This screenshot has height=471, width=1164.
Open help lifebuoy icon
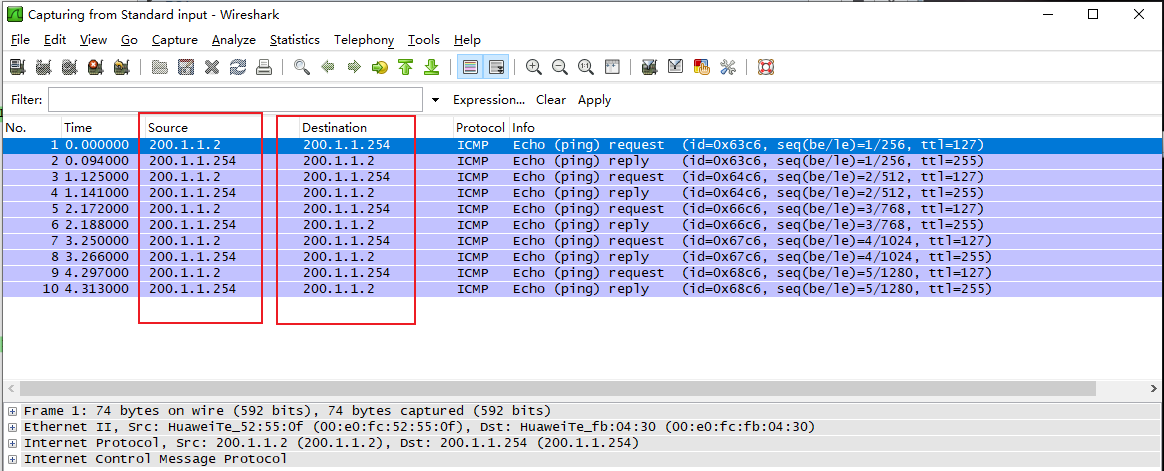pyautogui.click(x=765, y=68)
